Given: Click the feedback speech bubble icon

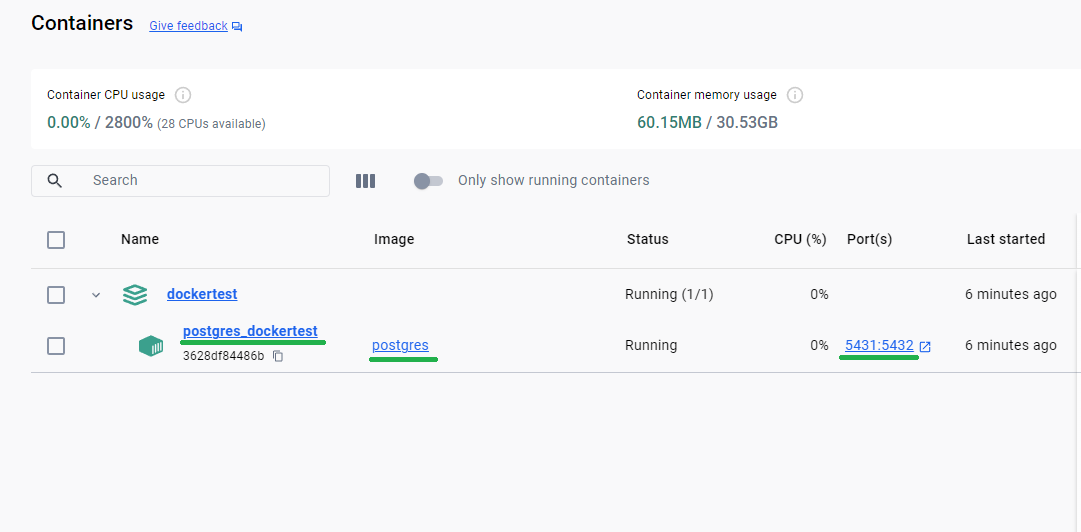Looking at the screenshot, I should click(237, 27).
